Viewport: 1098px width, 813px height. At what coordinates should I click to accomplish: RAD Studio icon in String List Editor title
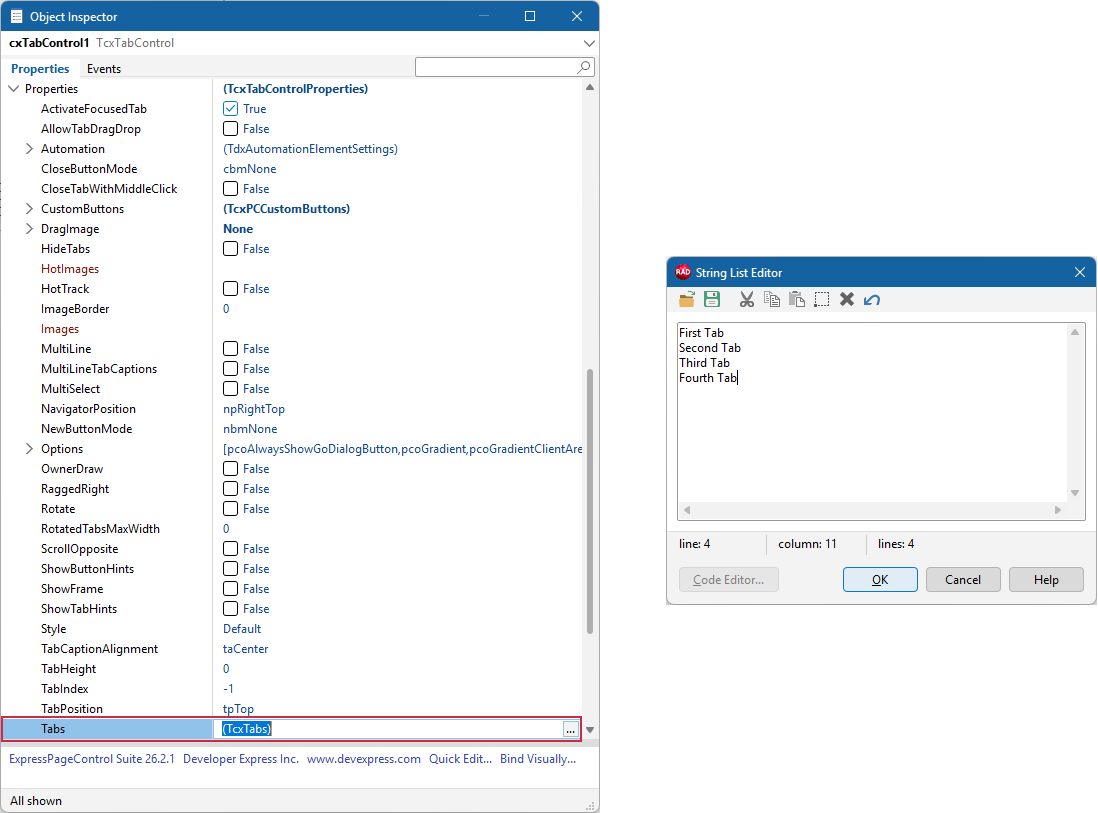coord(683,272)
